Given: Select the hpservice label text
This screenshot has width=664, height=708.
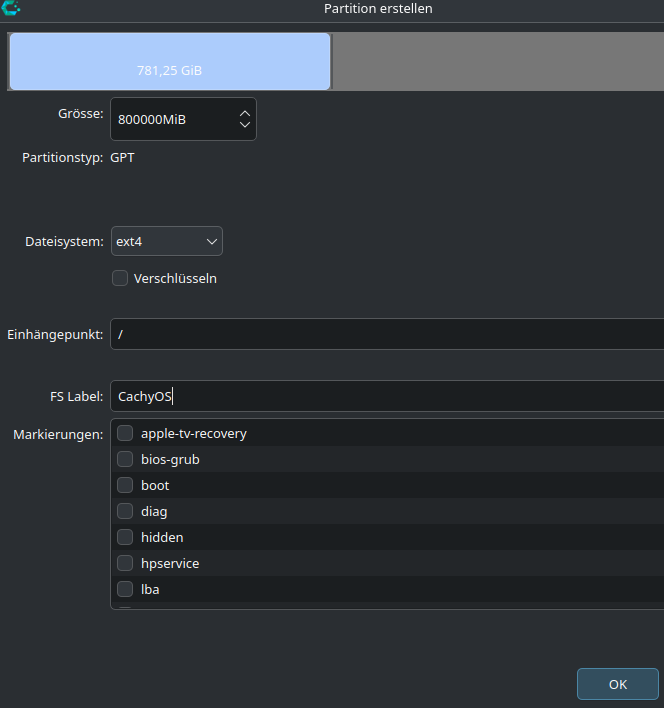Looking at the screenshot, I should [170, 564].
